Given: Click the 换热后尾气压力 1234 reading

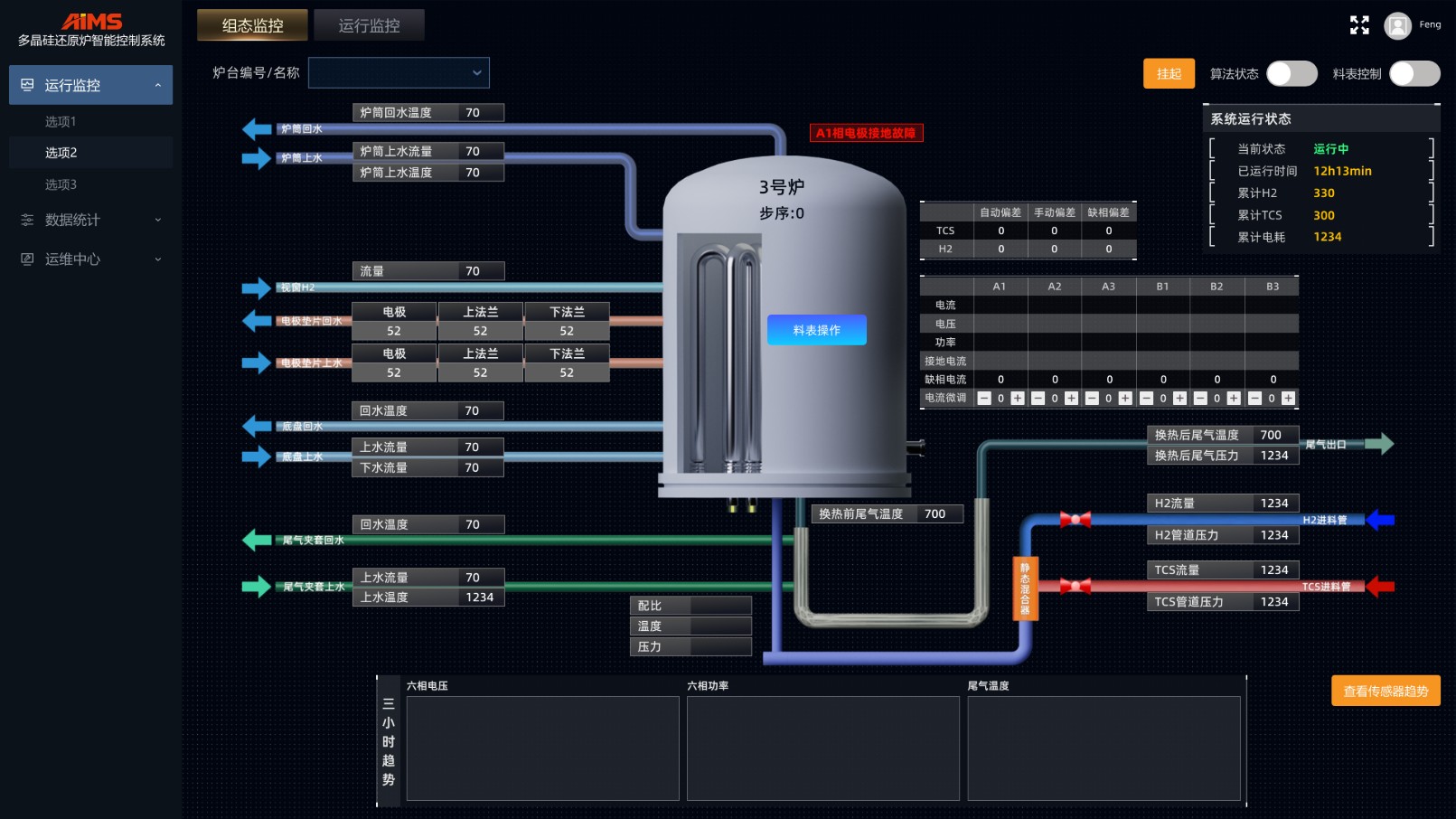Looking at the screenshot, I should [x=1223, y=456].
